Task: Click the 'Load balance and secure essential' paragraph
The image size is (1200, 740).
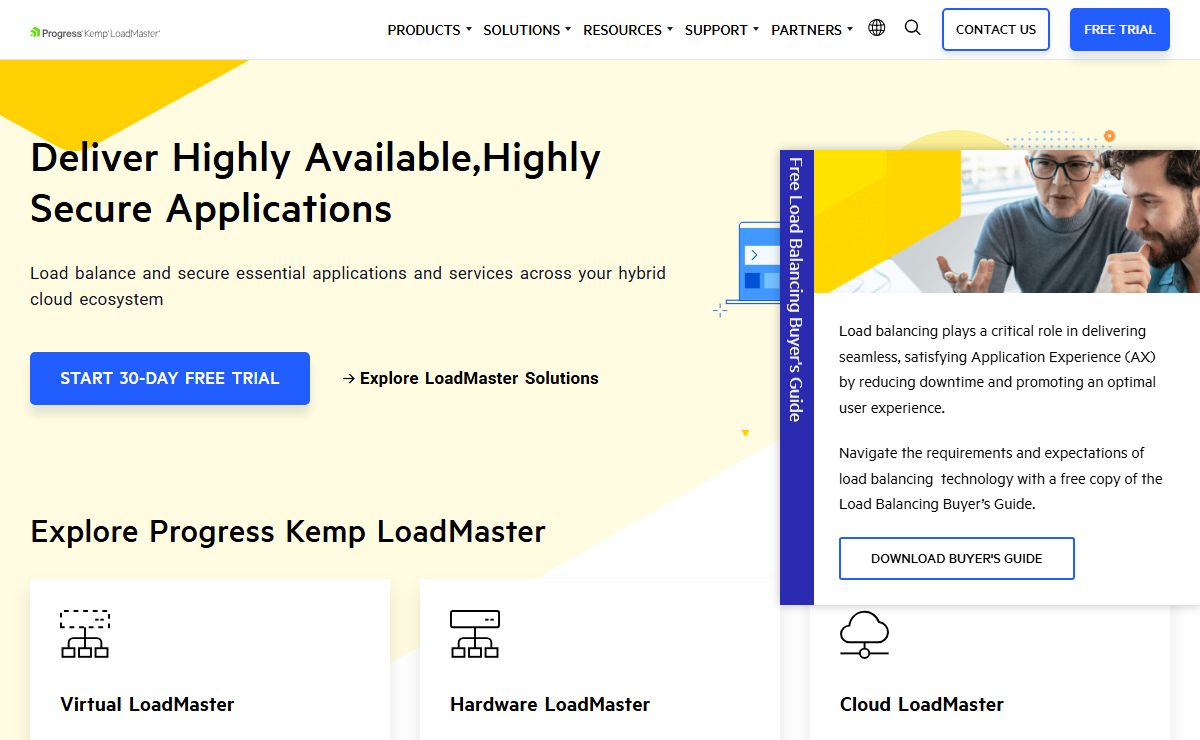Action: (x=348, y=286)
